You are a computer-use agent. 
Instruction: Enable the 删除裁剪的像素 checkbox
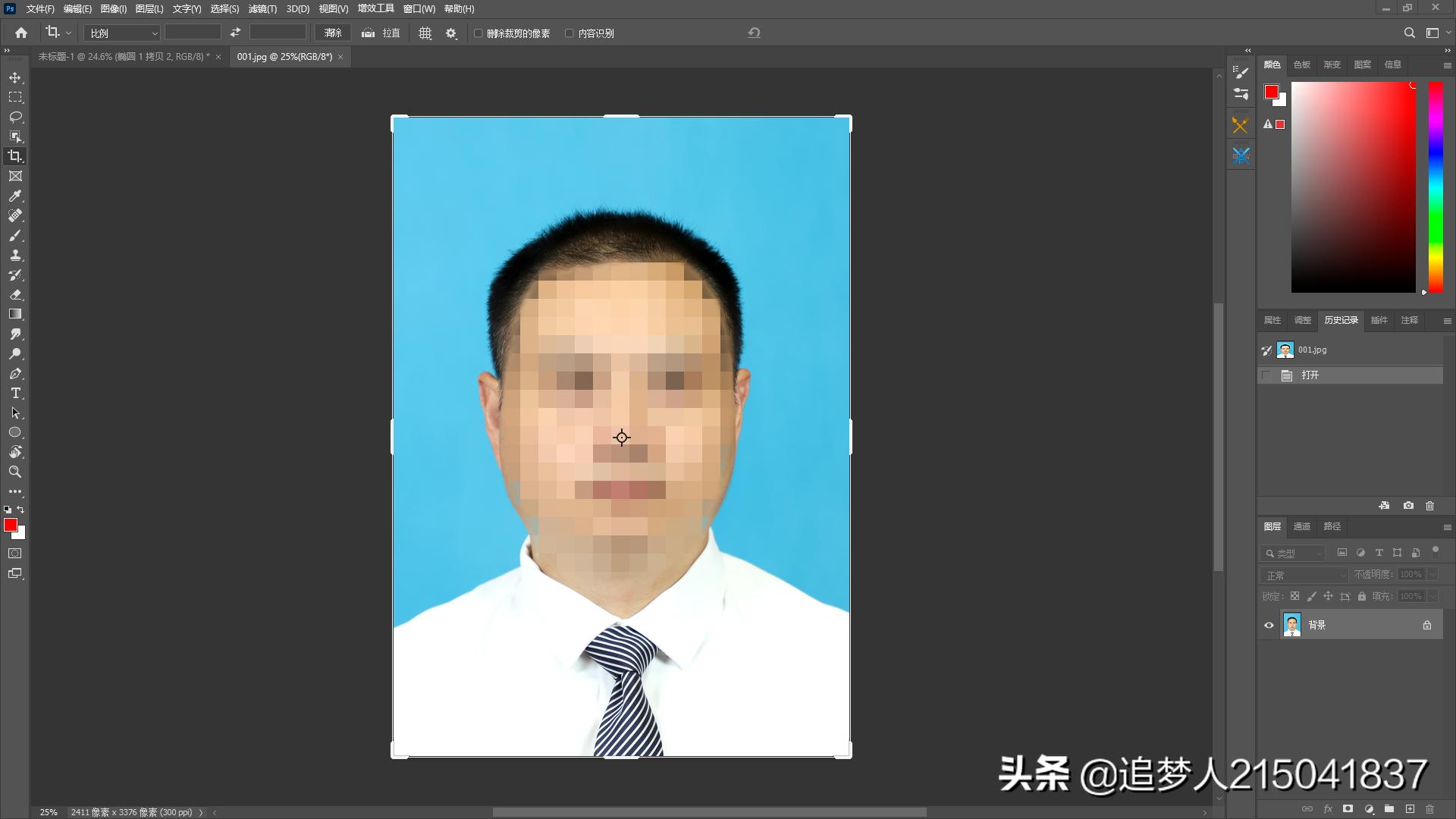coord(478,33)
